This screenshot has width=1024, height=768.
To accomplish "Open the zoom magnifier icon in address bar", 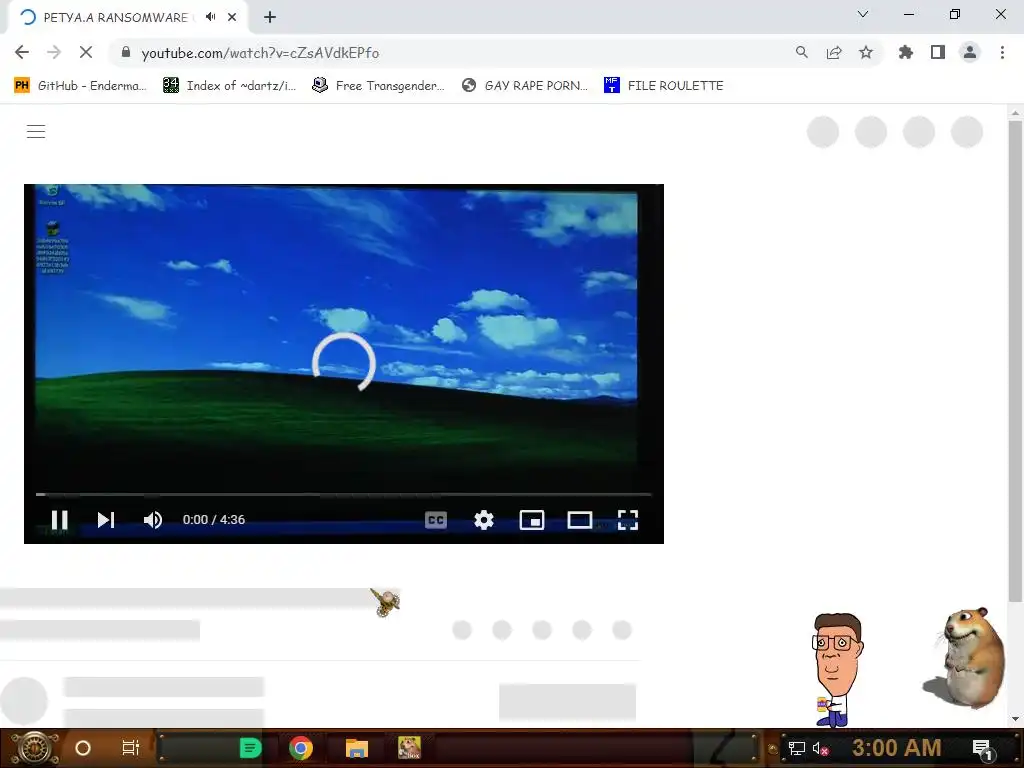I will pos(802,52).
